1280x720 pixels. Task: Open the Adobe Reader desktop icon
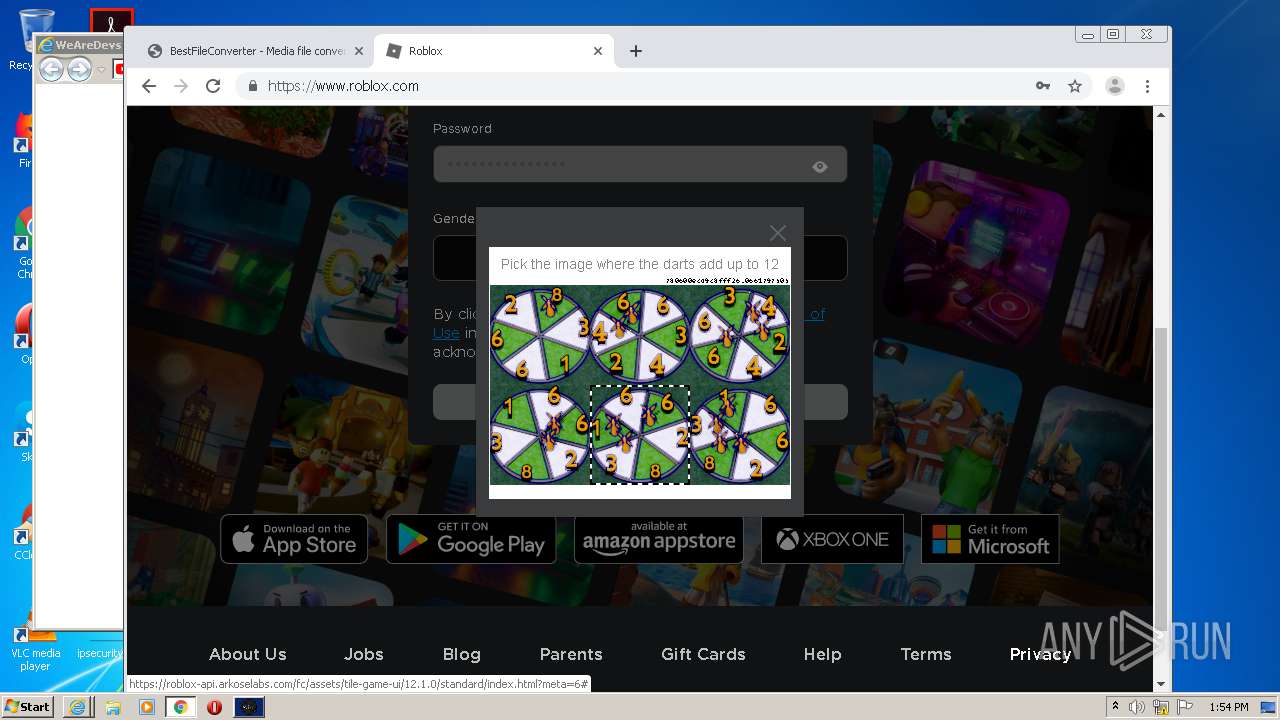coord(111,22)
